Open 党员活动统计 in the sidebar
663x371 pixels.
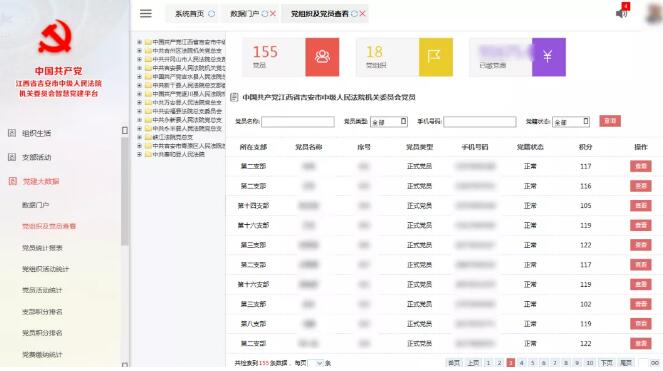pos(42,290)
